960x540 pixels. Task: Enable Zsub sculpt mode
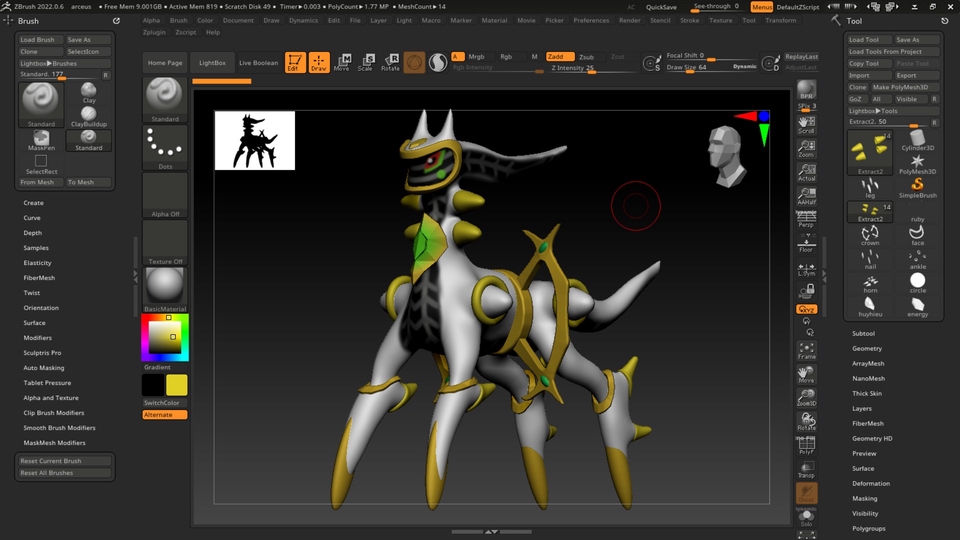coord(587,56)
